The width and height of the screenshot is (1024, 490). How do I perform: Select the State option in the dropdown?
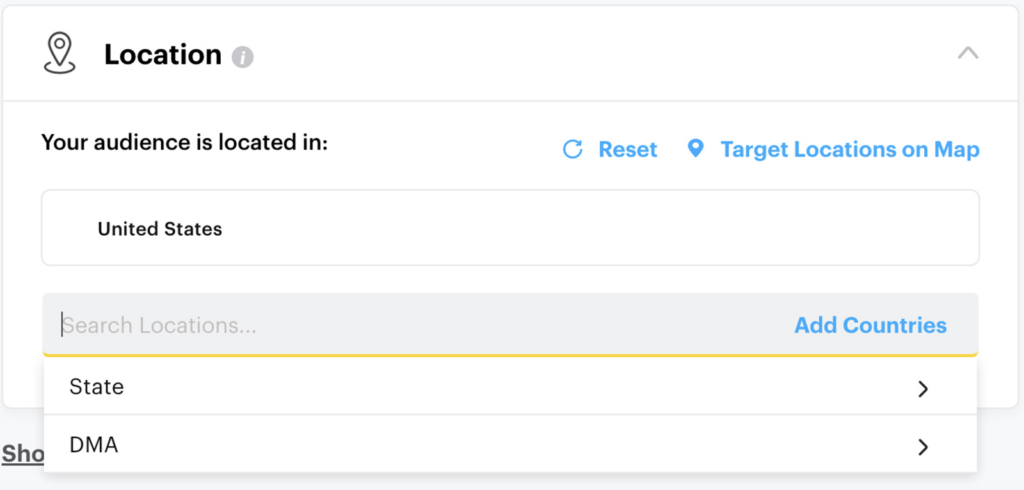coord(97,387)
